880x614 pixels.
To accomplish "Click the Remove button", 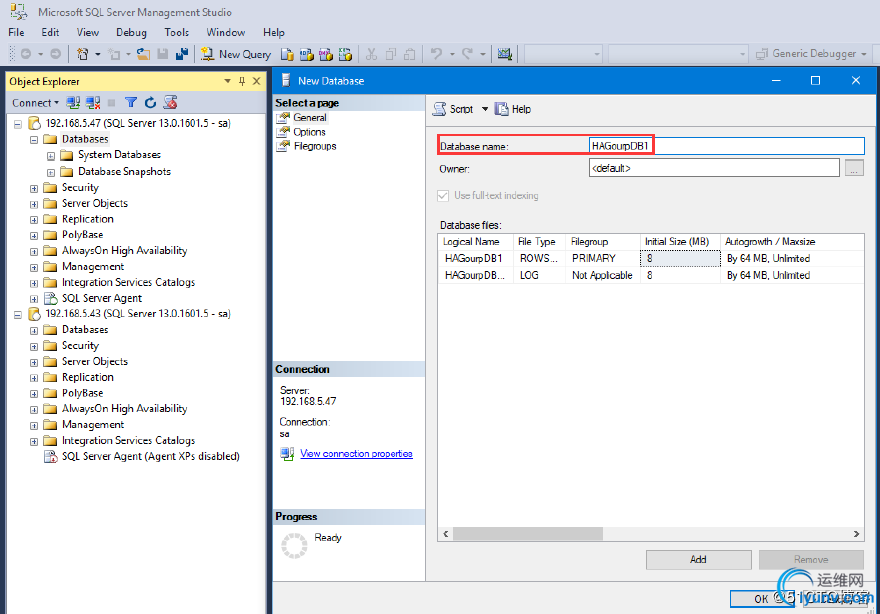I will (x=811, y=560).
